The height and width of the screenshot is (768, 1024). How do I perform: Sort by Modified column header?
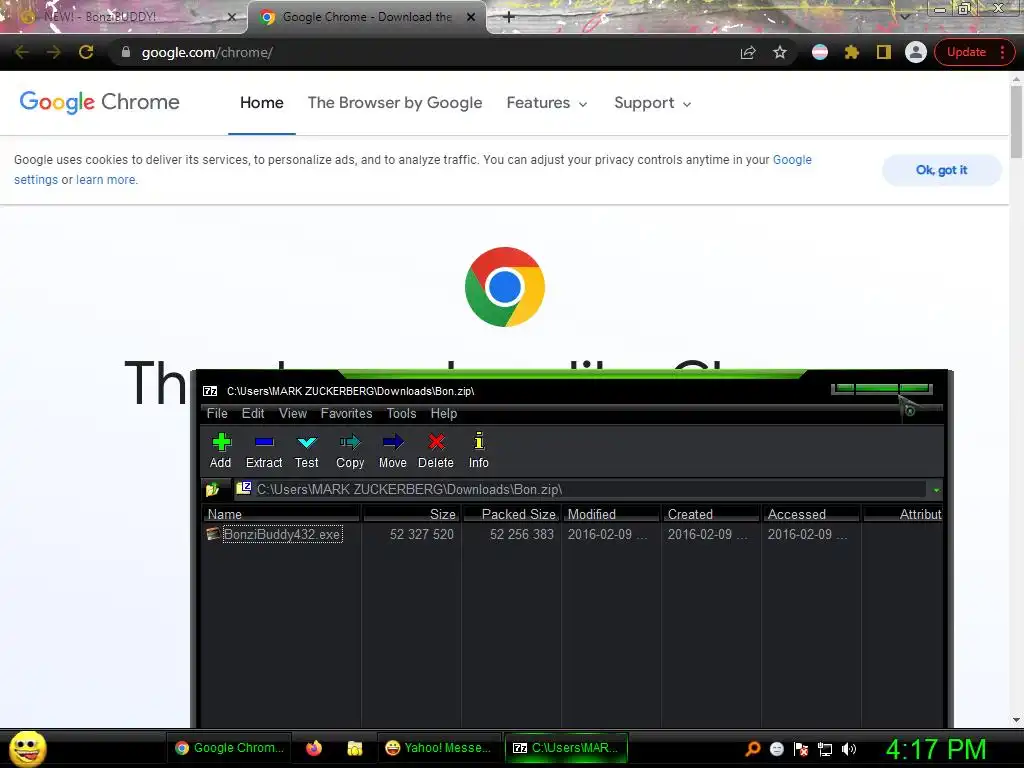click(611, 514)
